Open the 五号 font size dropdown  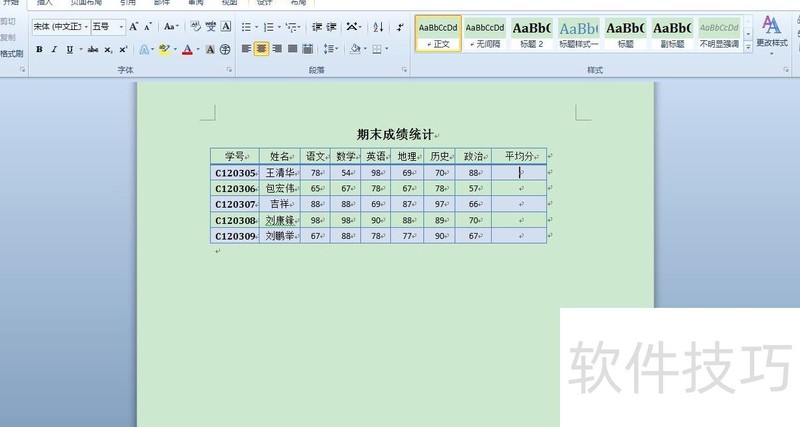[x=121, y=27]
